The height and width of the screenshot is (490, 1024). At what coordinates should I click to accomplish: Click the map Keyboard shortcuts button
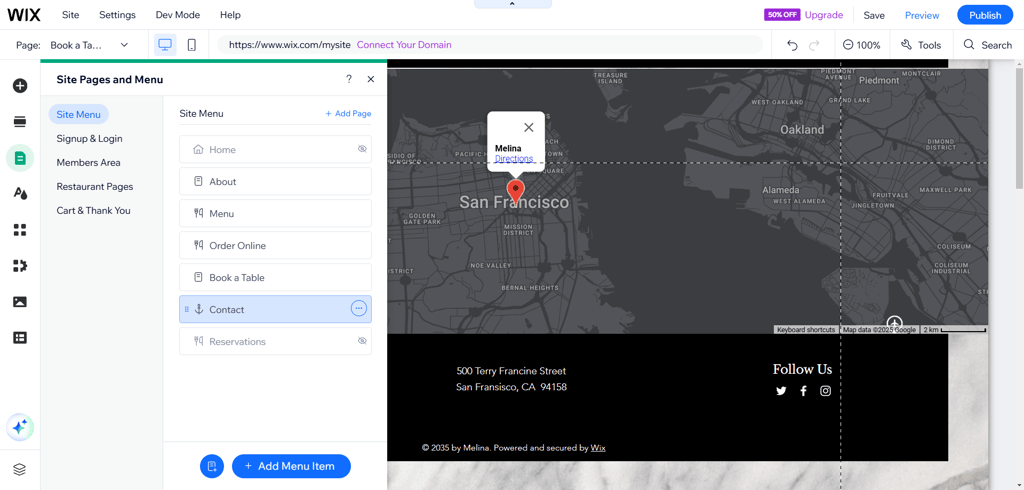point(806,330)
